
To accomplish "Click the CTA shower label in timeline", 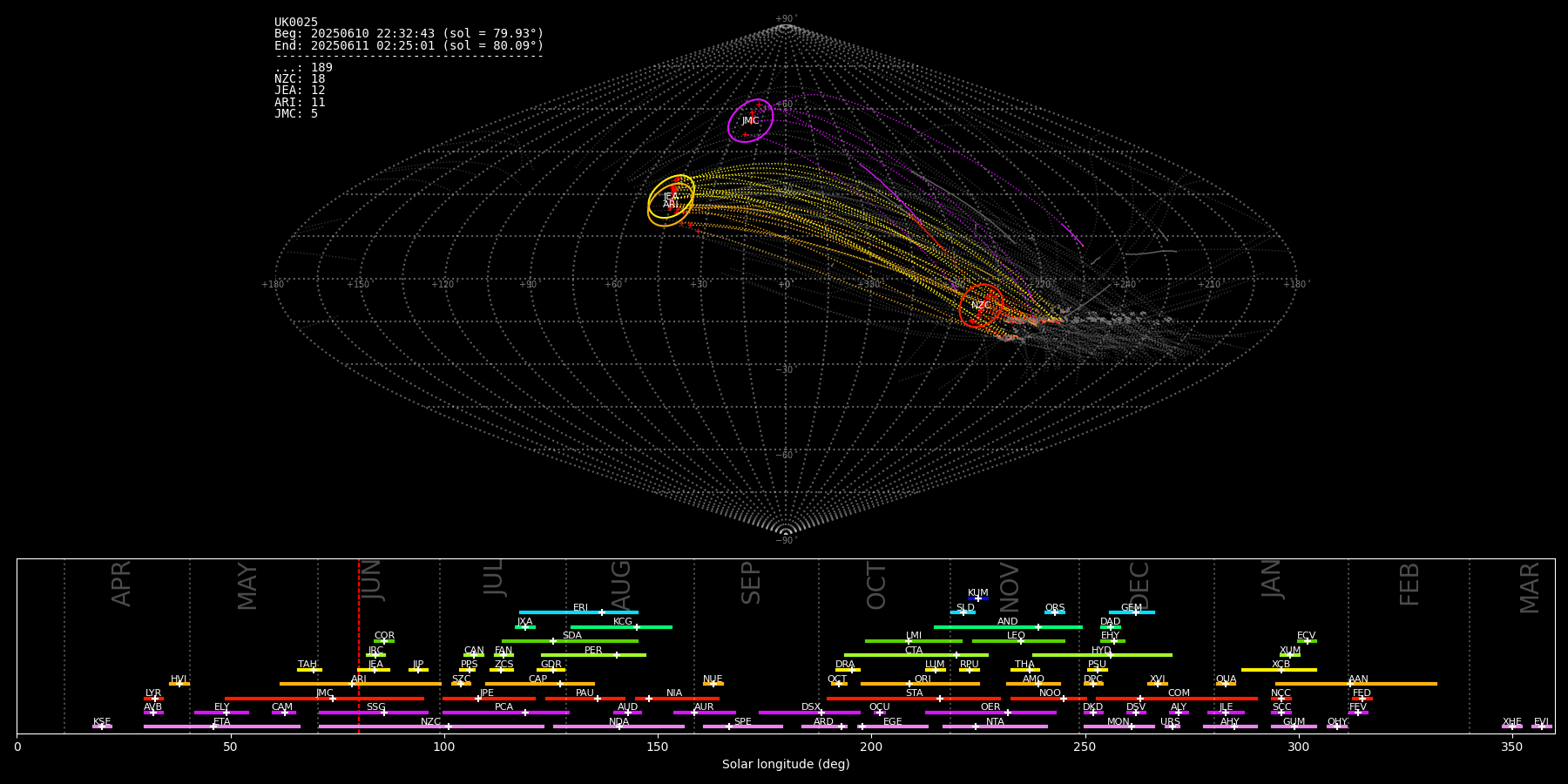I will (x=914, y=651).
